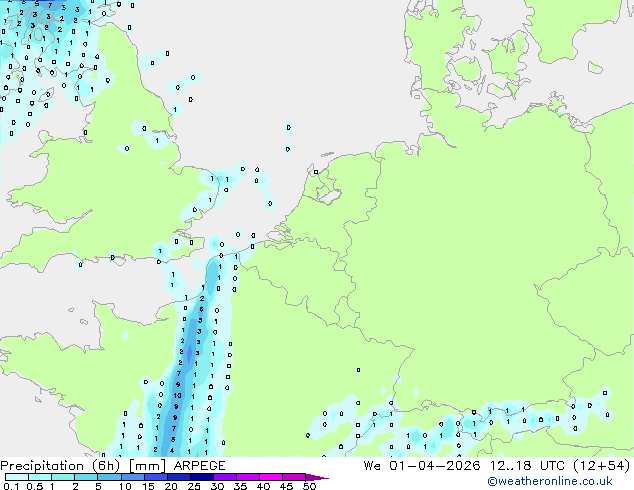Click the date '01-04-2026' text
Screen dimensions: 634x490
[434, 466]
